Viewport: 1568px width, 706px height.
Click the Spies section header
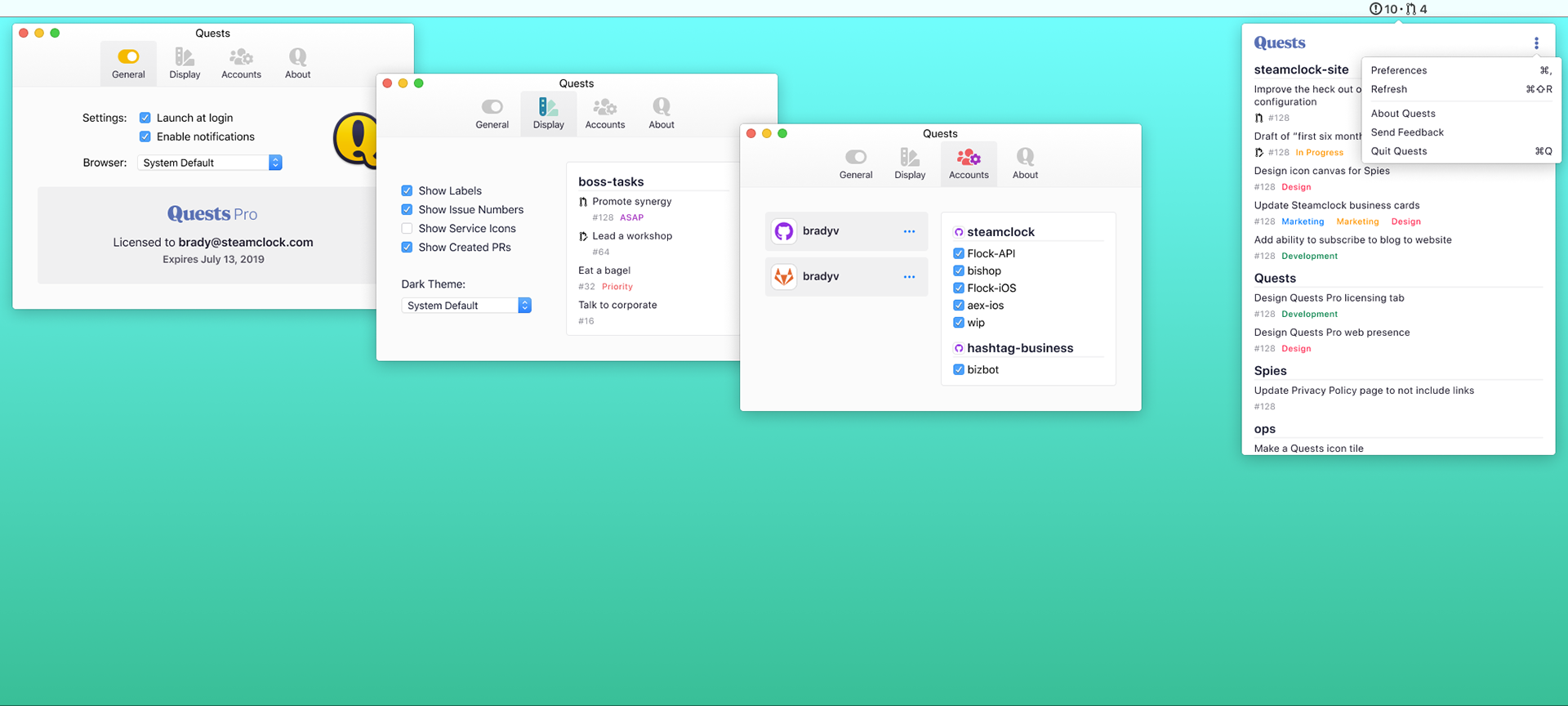(x=1270, y=371)
